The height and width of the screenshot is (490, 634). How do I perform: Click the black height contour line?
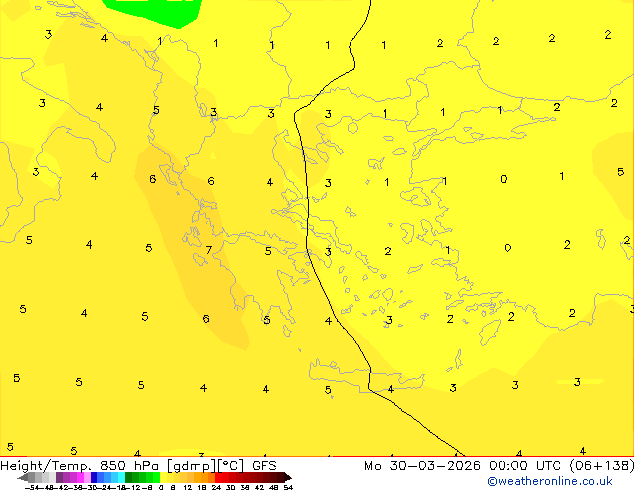coord(308,202)
